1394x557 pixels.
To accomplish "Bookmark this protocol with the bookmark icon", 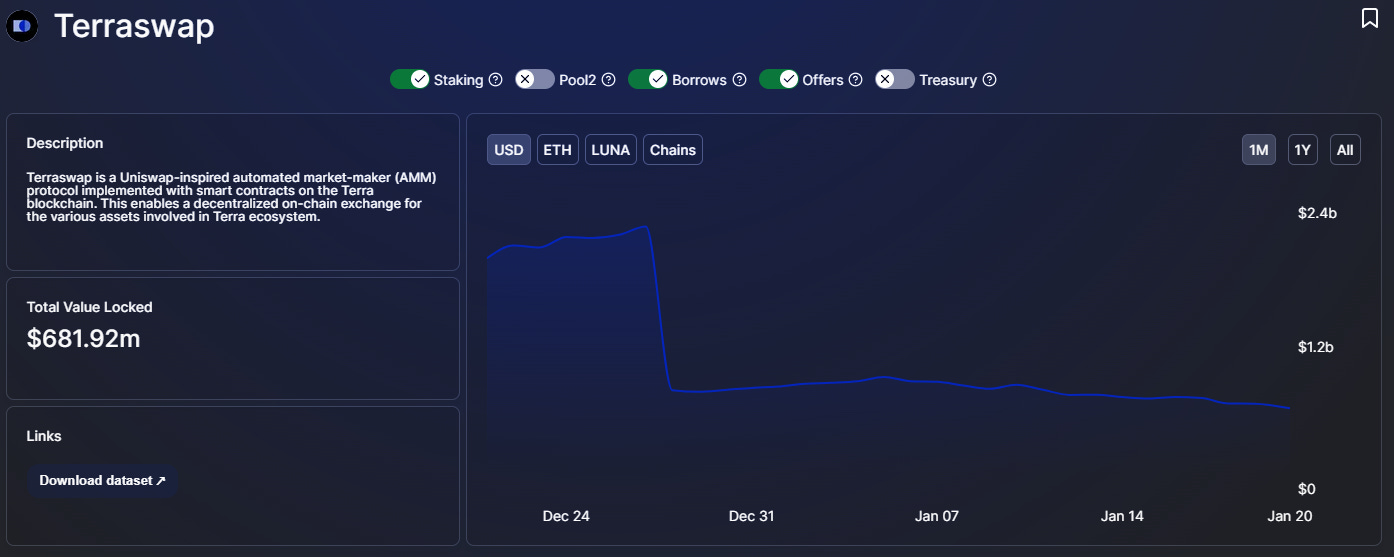I will (1369, 18).
